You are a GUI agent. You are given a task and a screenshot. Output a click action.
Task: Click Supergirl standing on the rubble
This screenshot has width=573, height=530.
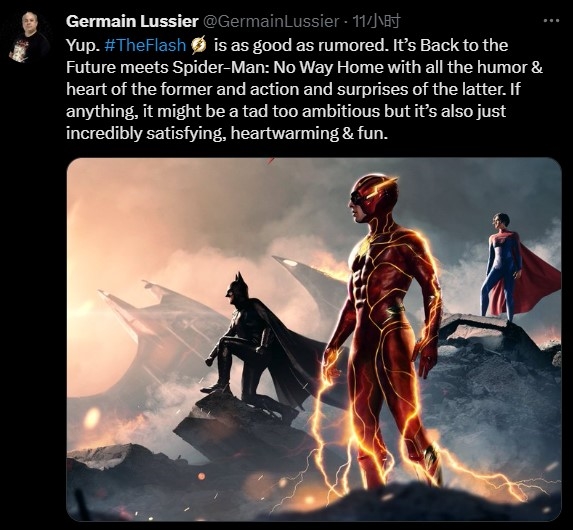pyautogui.click(x=506, y=266)
